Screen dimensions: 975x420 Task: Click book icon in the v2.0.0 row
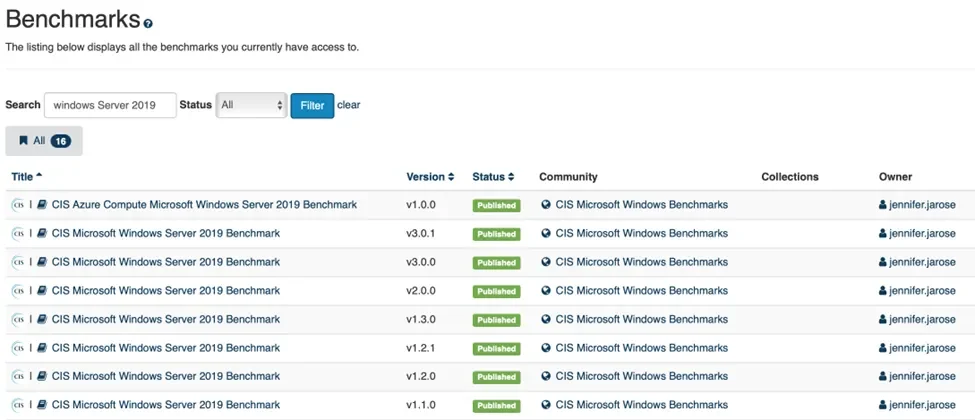click(42, 291)
